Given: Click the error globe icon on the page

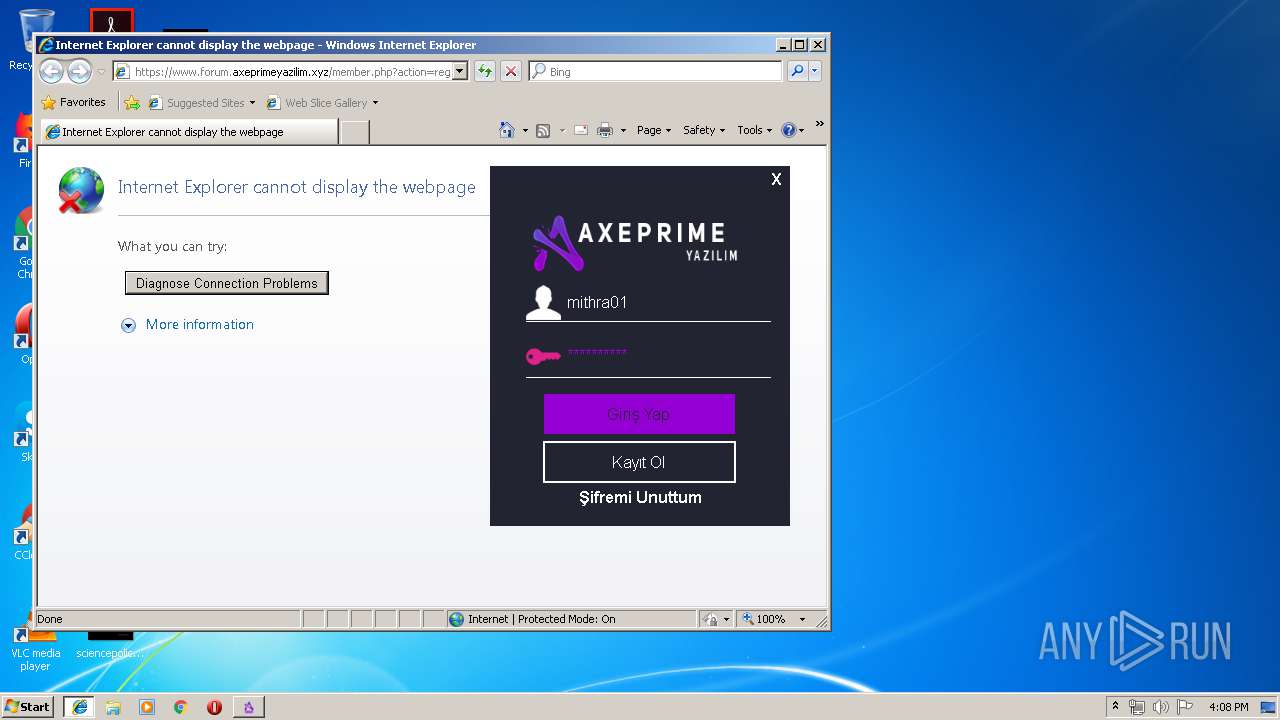Looking at the screenshot, I should [x=81, y=190].
